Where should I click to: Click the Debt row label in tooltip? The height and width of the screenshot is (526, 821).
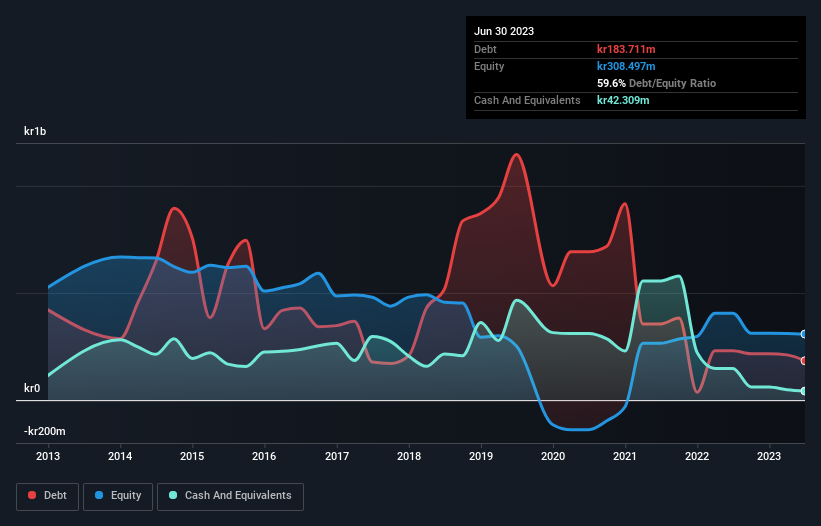point(485,49)
